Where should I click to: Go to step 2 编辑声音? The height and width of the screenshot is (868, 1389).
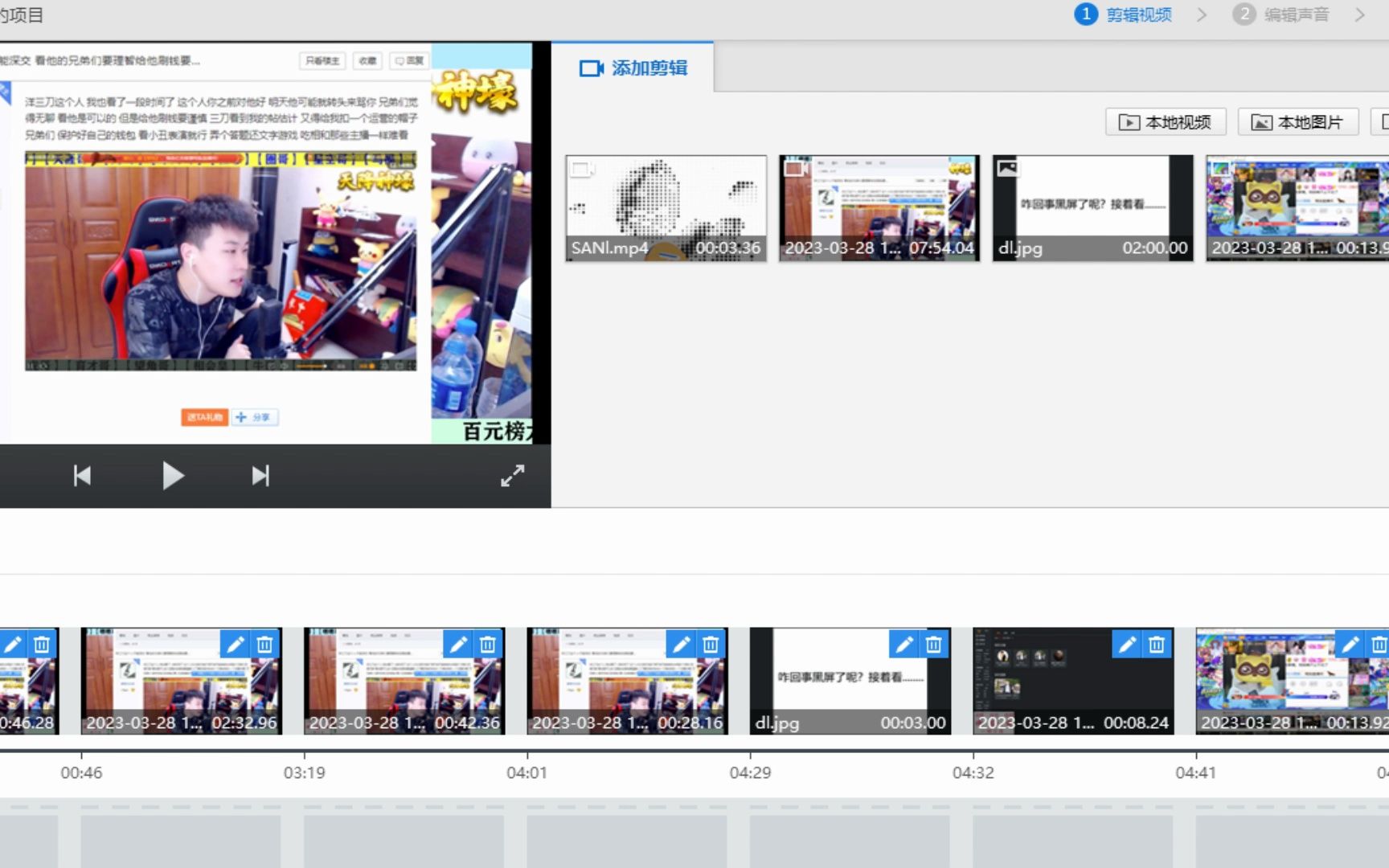(x=1281, y=14)
